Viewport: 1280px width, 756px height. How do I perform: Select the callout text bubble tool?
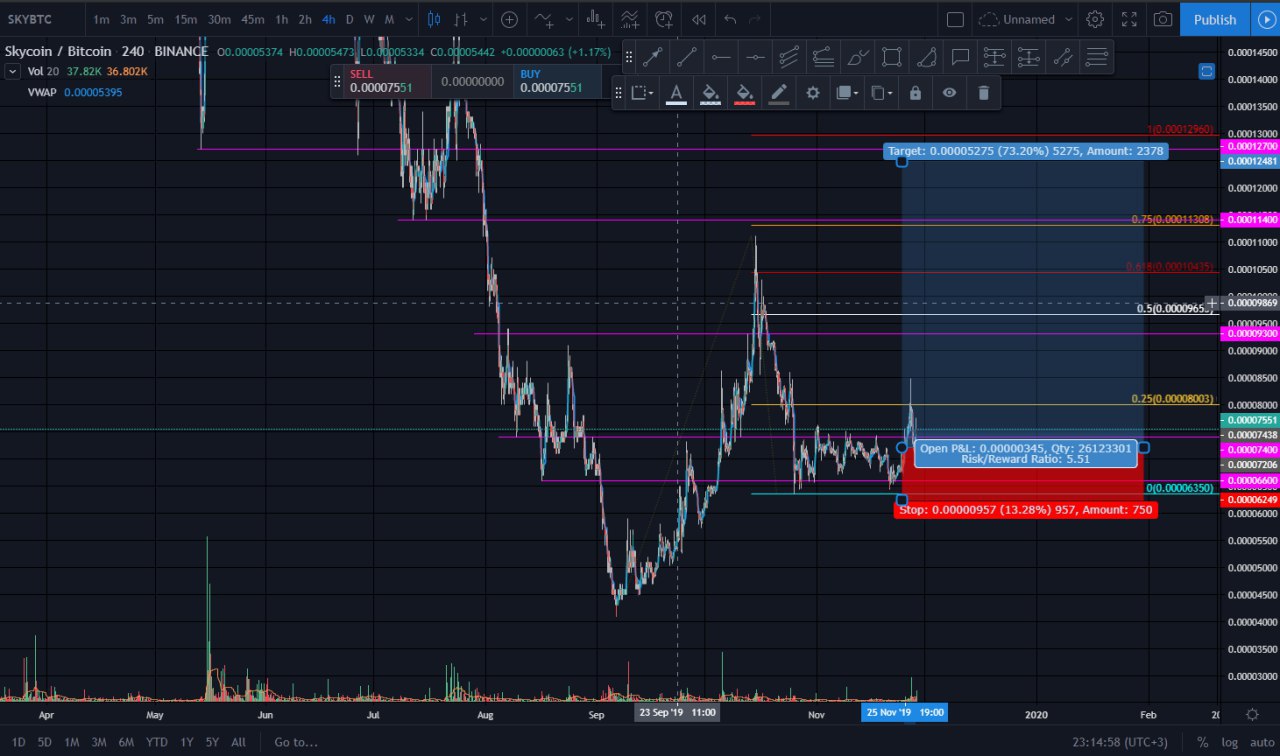[960, 58]
